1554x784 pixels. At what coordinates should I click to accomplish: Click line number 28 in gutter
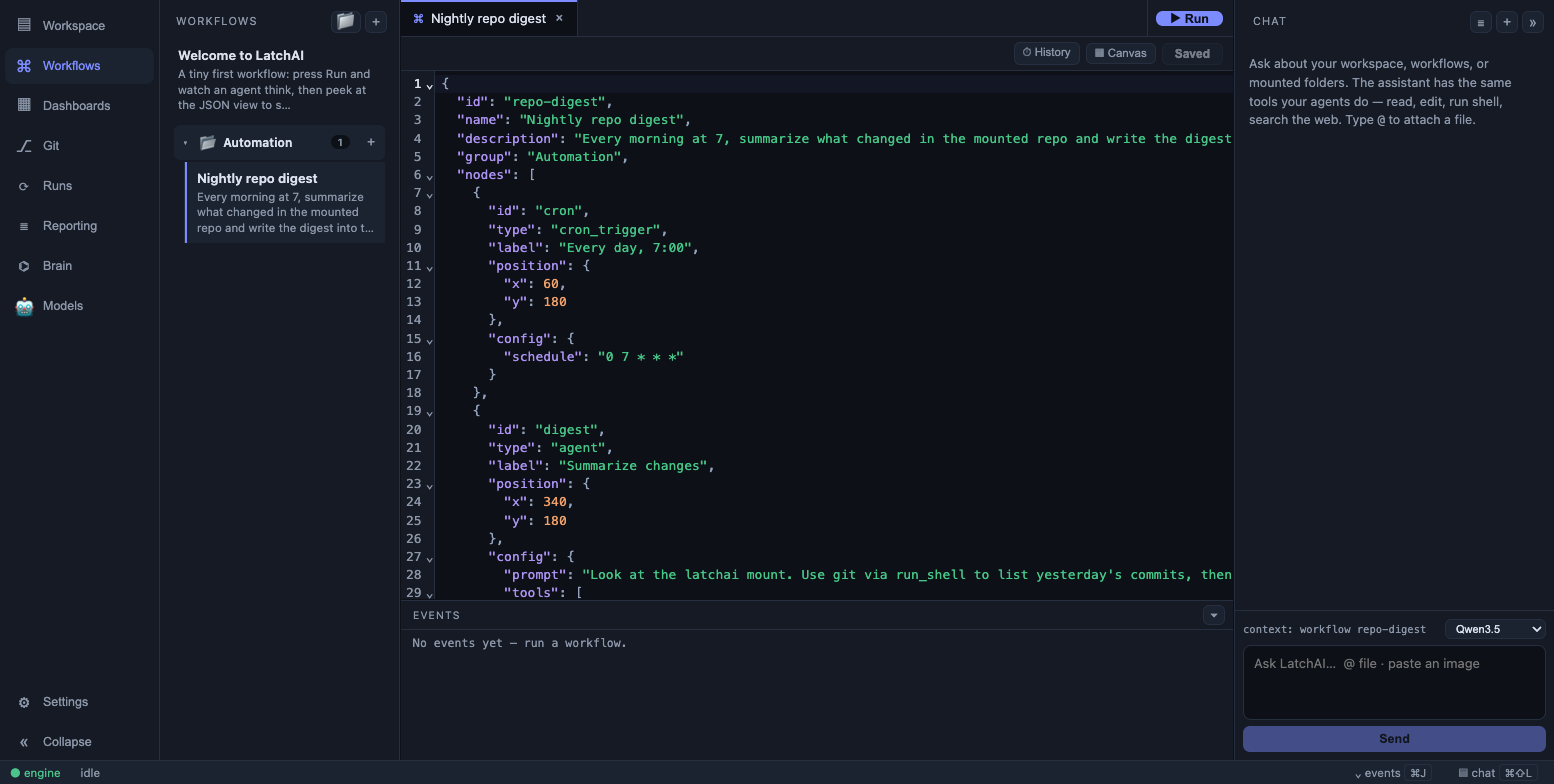pyautogui.click(x=413, y=575)
